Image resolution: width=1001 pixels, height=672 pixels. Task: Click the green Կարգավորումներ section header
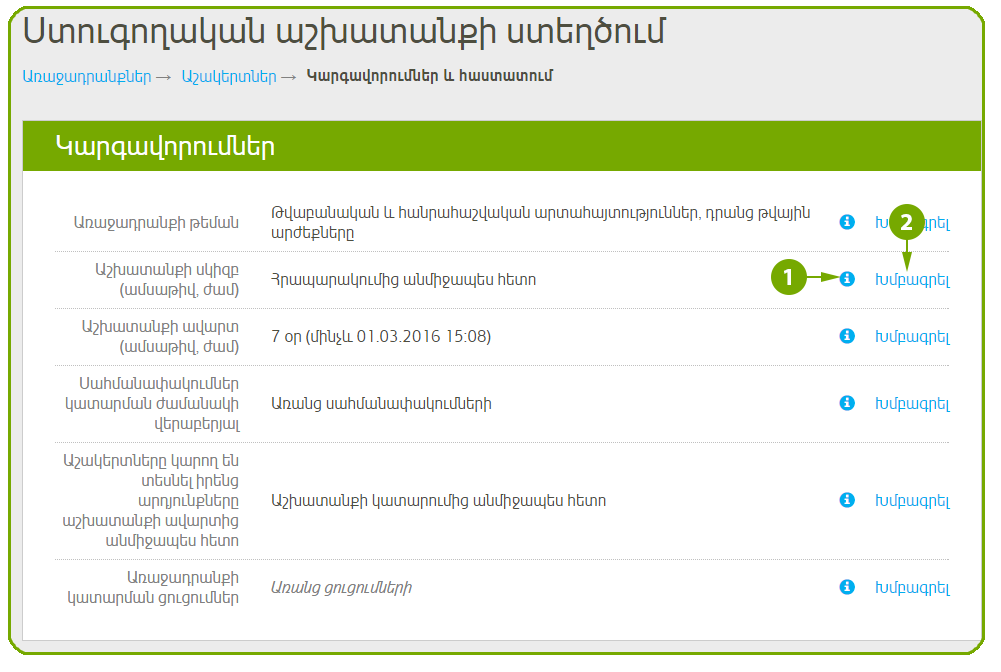(501, 147)
